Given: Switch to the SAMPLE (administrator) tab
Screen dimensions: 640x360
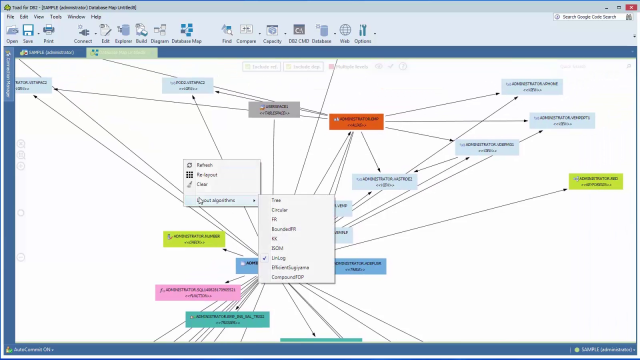Looking at the screenshot, I should (48, 53).
